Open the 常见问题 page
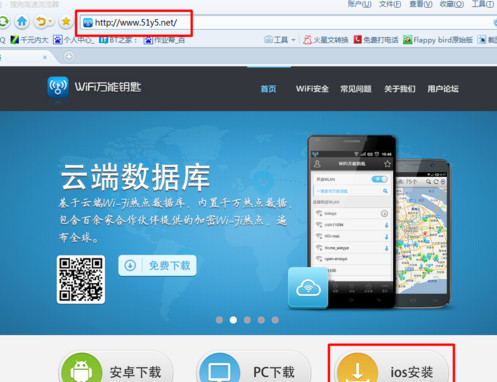 point(356,89)
